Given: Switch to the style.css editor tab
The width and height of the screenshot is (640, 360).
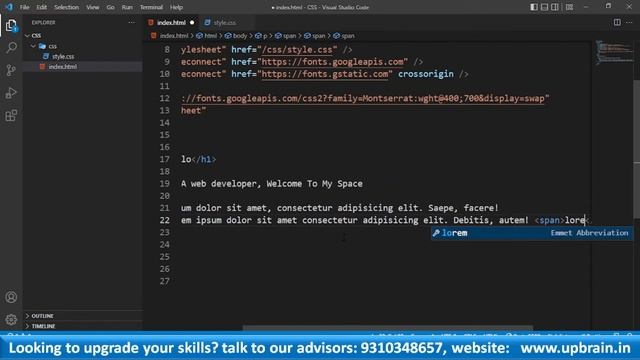Looking at the screenshot, I should (x=224, y=22).
